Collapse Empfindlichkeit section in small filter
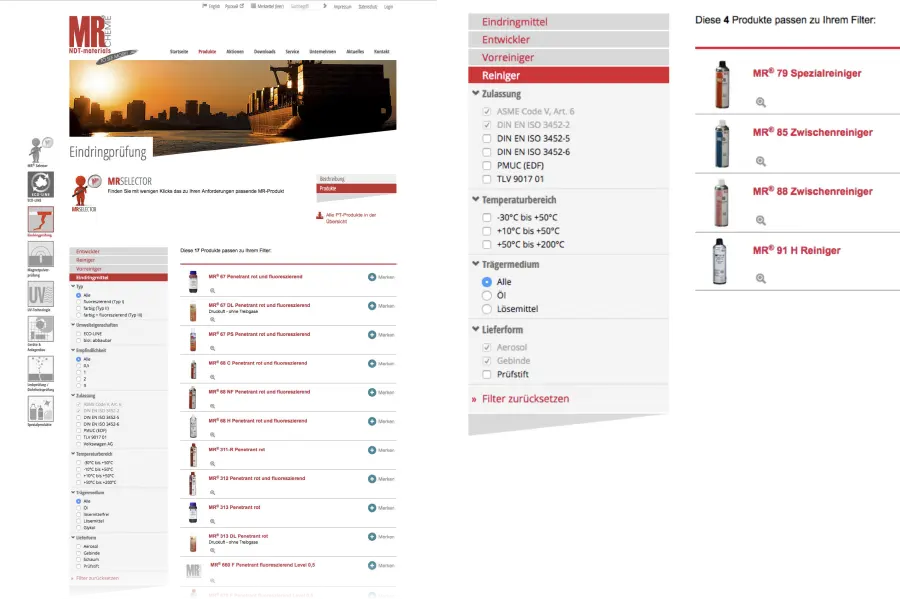This screenshot has width=900, height=600. coord(73,350)
